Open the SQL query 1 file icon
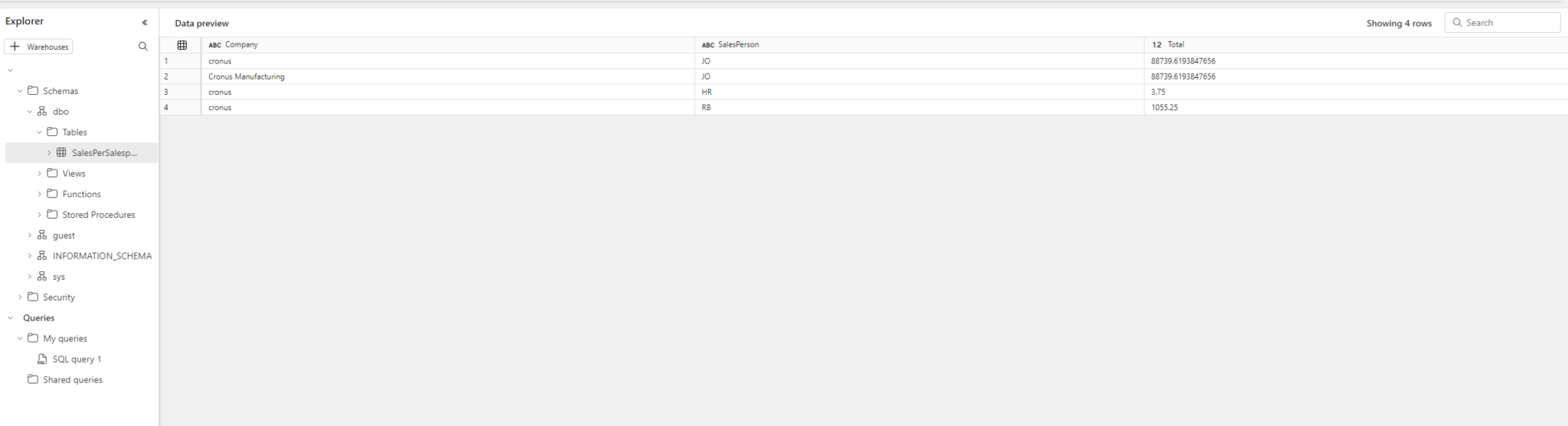1568x426 pixels. (42, 359)
